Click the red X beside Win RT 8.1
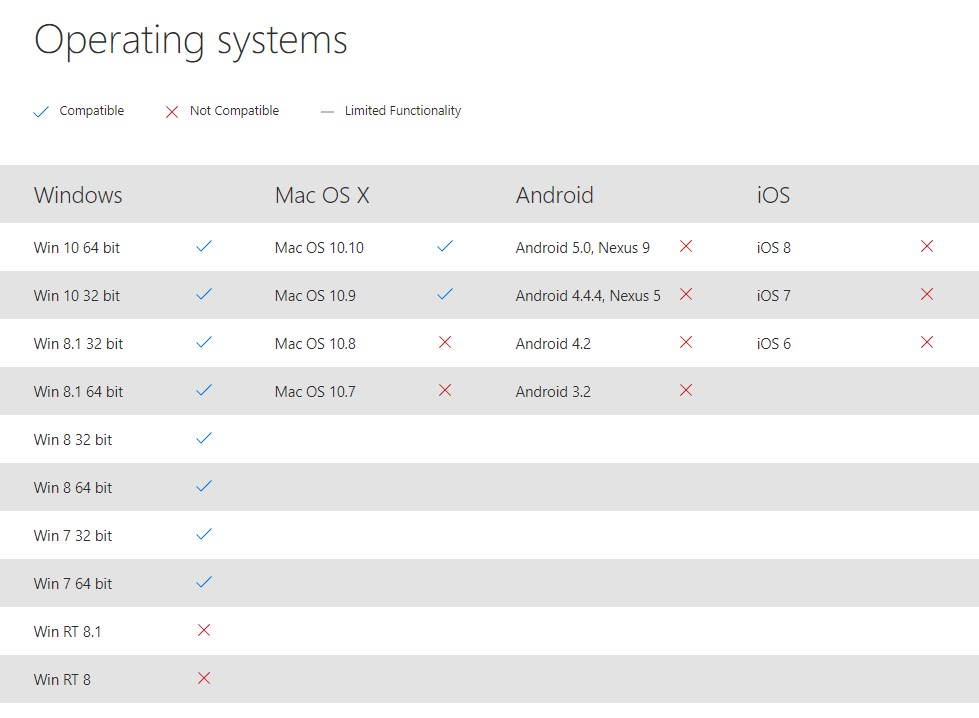 [204, 630]
